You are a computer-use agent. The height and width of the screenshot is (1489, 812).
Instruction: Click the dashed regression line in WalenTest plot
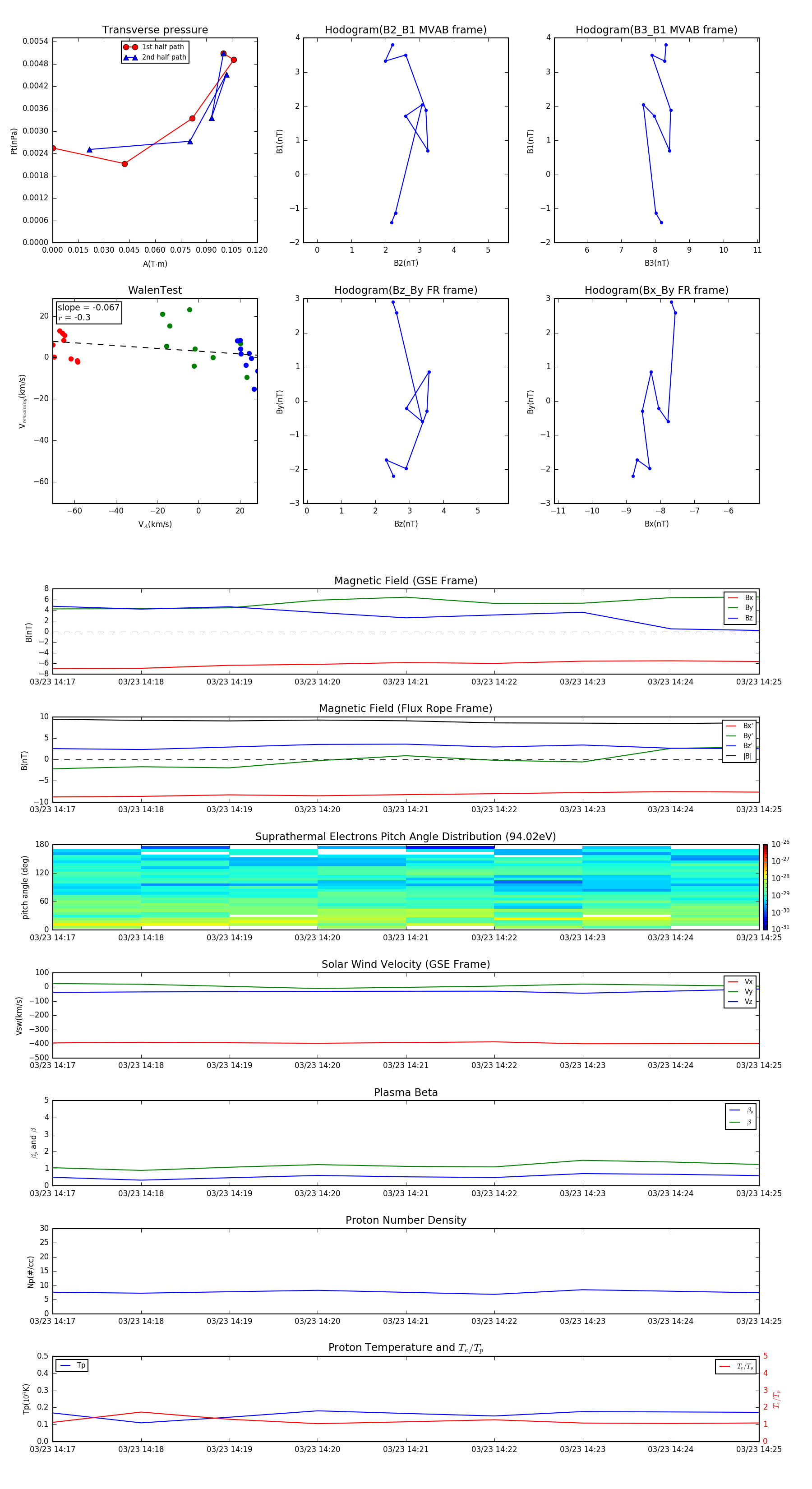coord(155,348)
